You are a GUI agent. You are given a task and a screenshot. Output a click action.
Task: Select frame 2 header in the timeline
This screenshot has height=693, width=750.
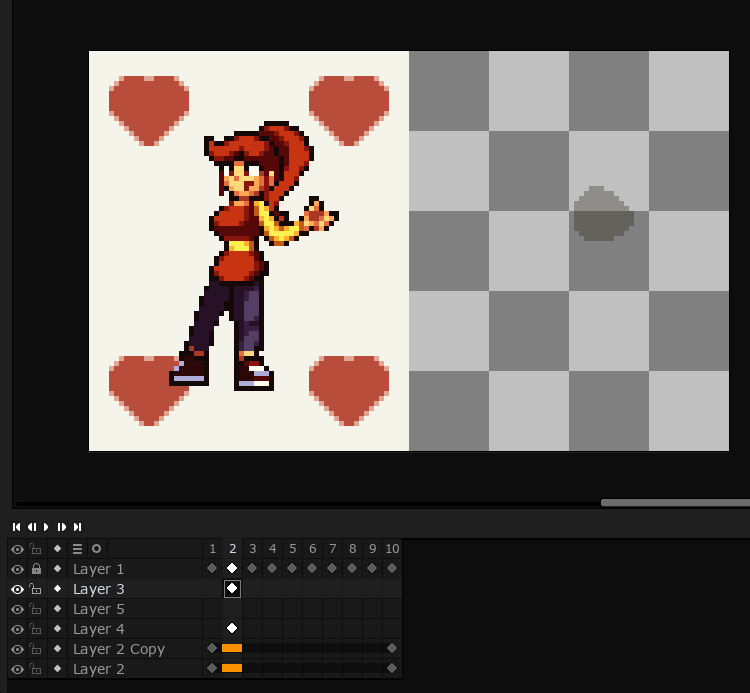232,549
